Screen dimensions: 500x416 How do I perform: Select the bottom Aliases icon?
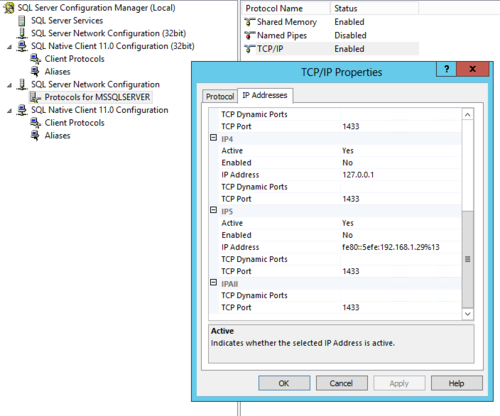pos(35,135)
